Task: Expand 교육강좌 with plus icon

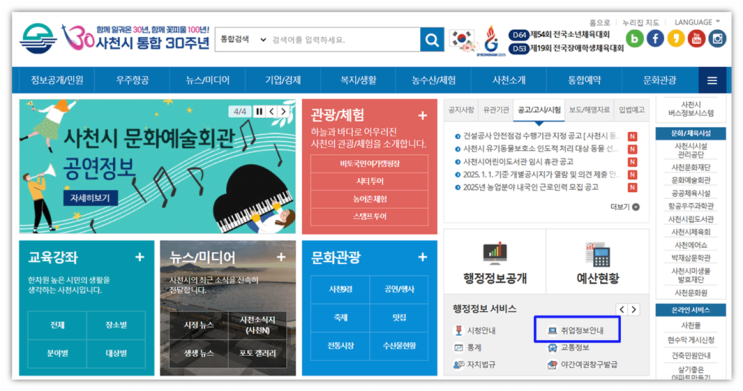Action: point(140,257)
